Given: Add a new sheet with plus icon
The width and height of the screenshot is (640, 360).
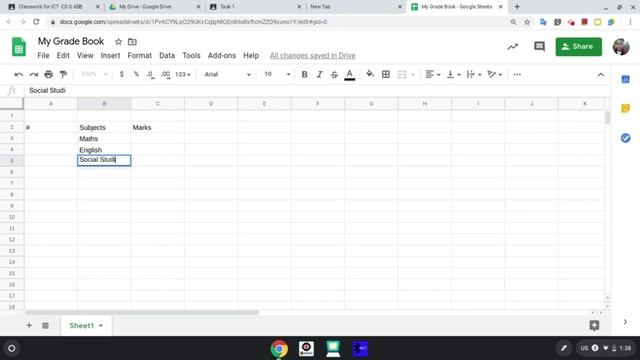Looking at the screenshot, I should [29, 325].
